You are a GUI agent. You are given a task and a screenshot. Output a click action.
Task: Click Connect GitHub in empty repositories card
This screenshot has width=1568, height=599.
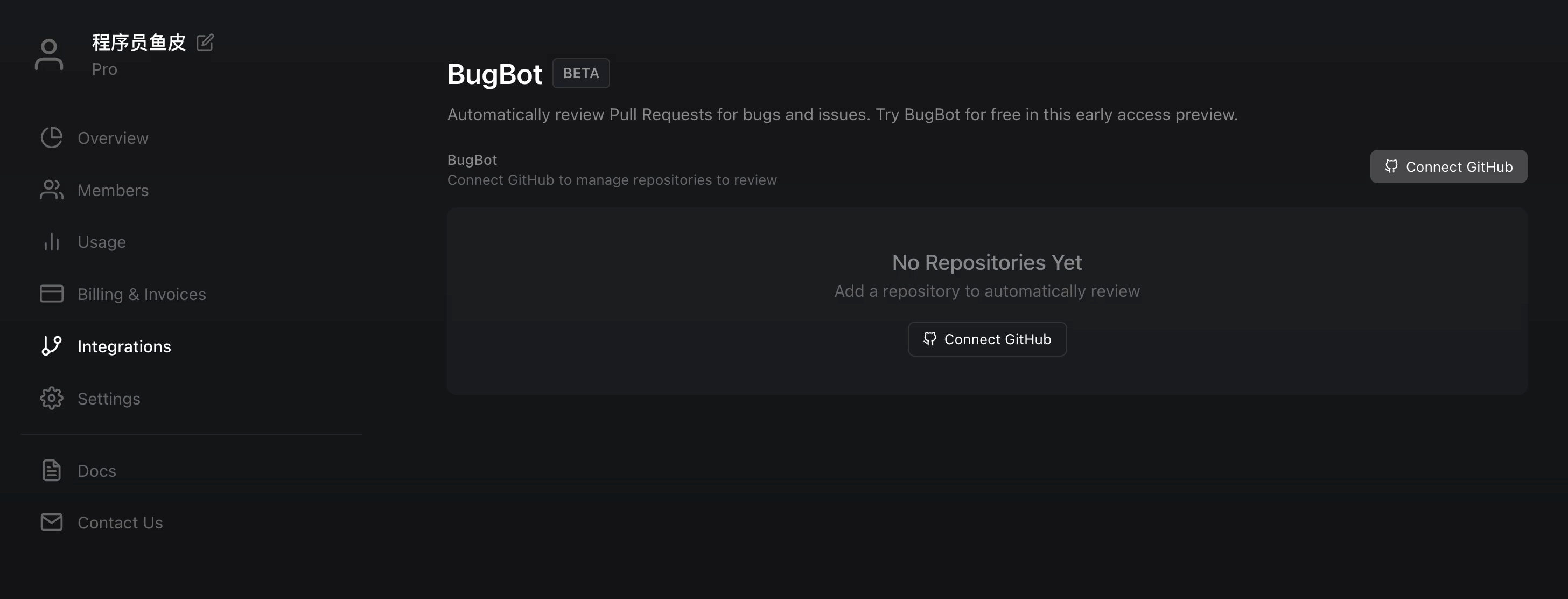coord(986,339)
